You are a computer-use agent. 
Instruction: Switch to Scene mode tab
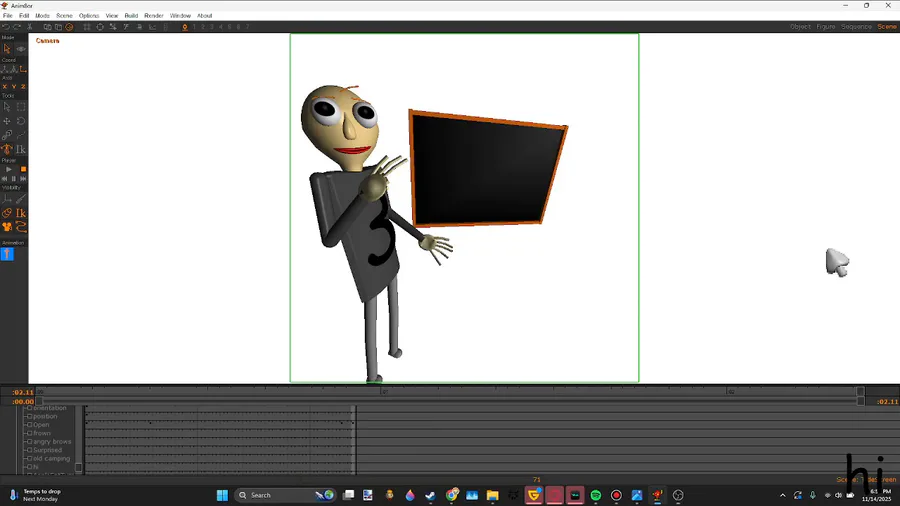click(x=887, y=27)
